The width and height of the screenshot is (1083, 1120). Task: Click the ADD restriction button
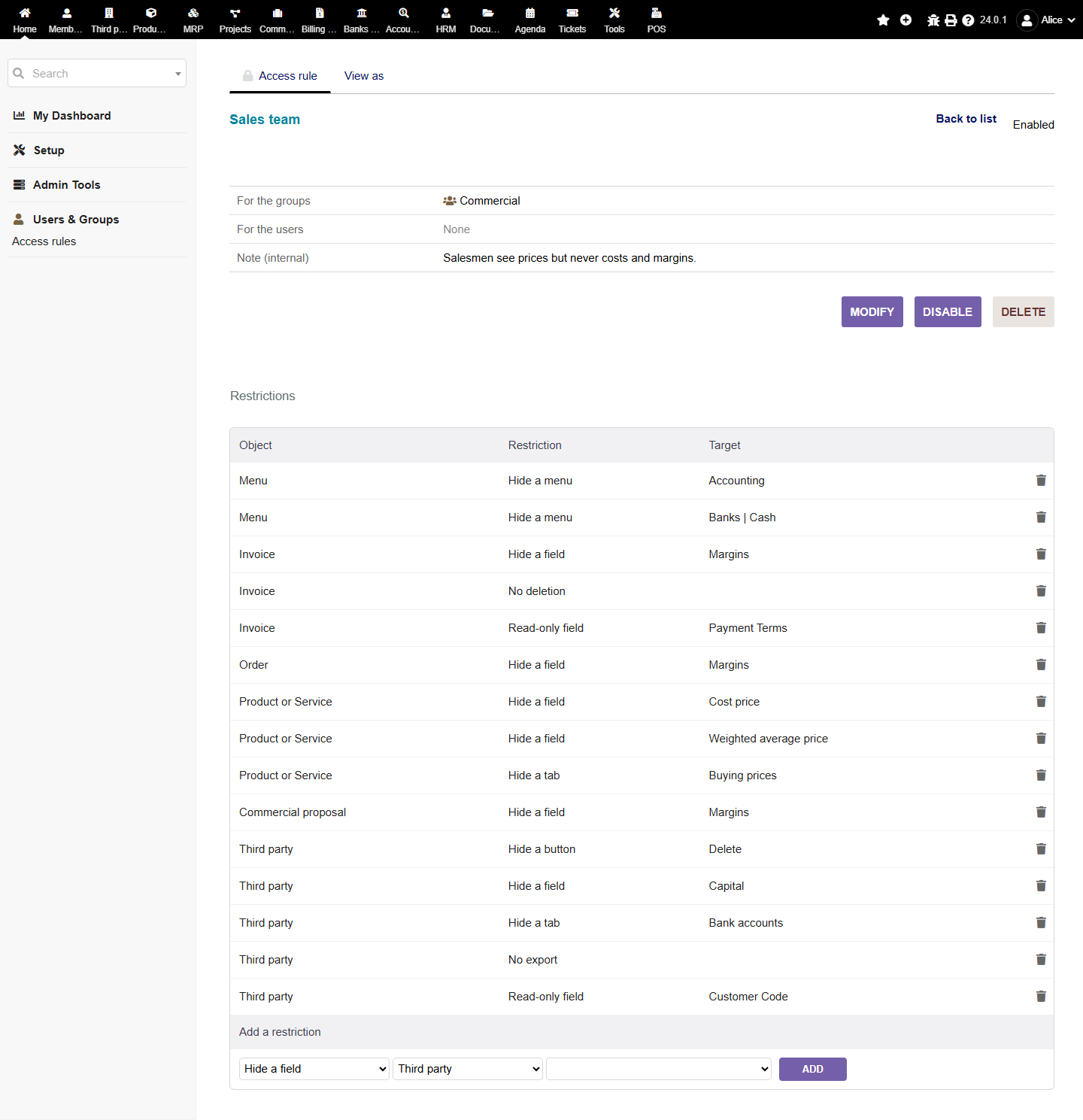813,1069
